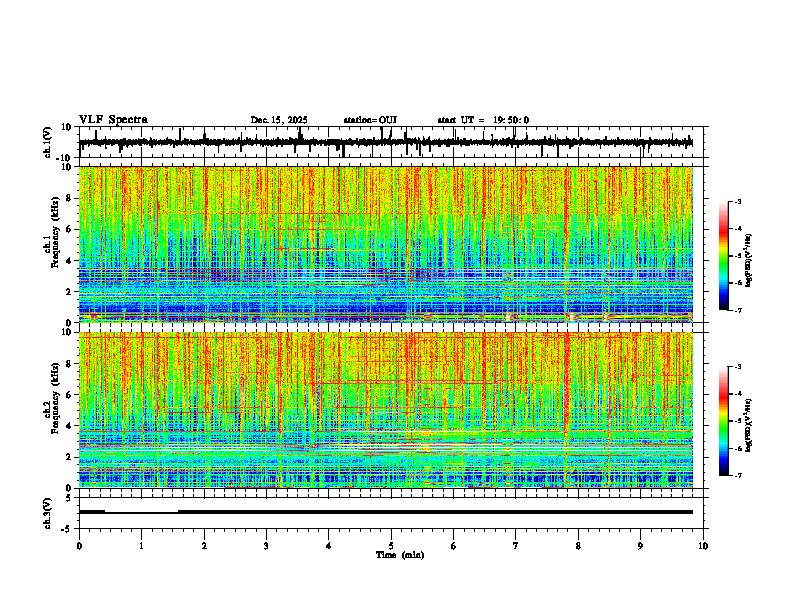Screen dimensions: 792x612
Task: Click inside the ch.1 spectrogram panel
Action: 386,244
